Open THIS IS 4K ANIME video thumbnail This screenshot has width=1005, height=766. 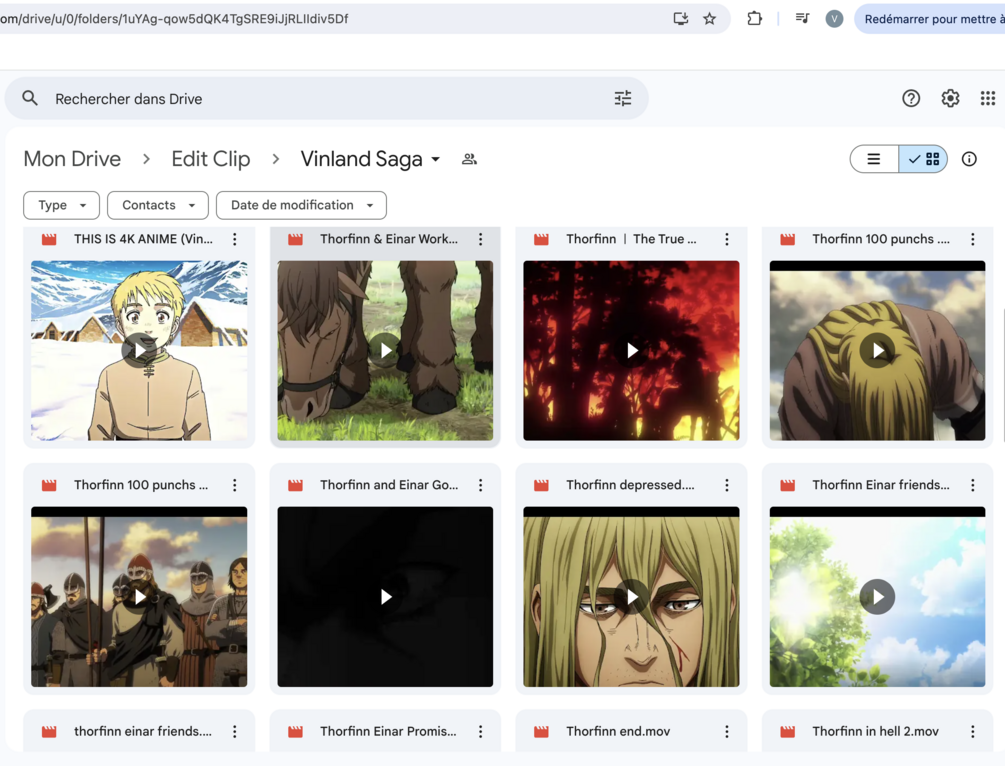139,350
